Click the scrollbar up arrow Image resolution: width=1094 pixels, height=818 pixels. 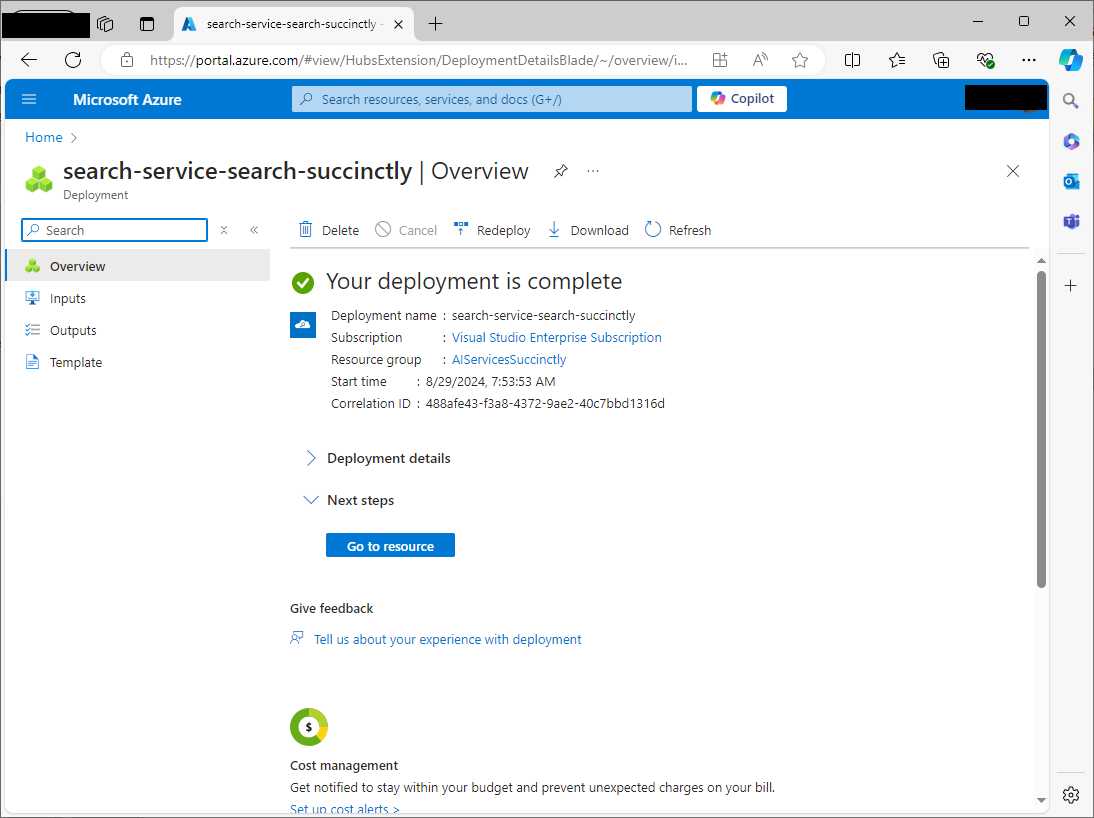pos(1041,260)
